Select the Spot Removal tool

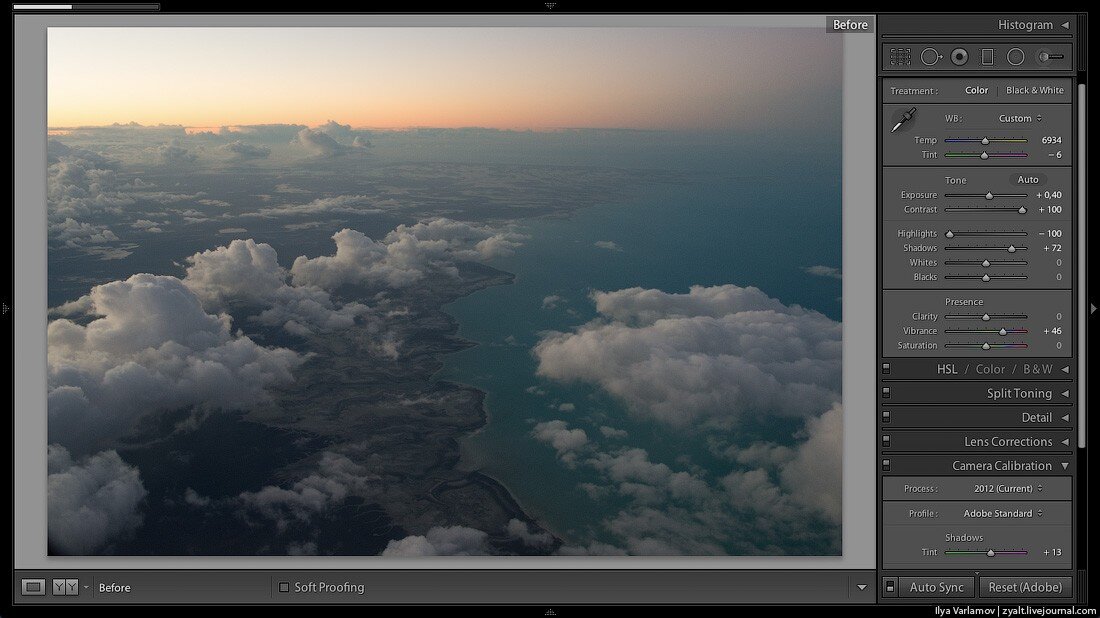pos(931,57)
